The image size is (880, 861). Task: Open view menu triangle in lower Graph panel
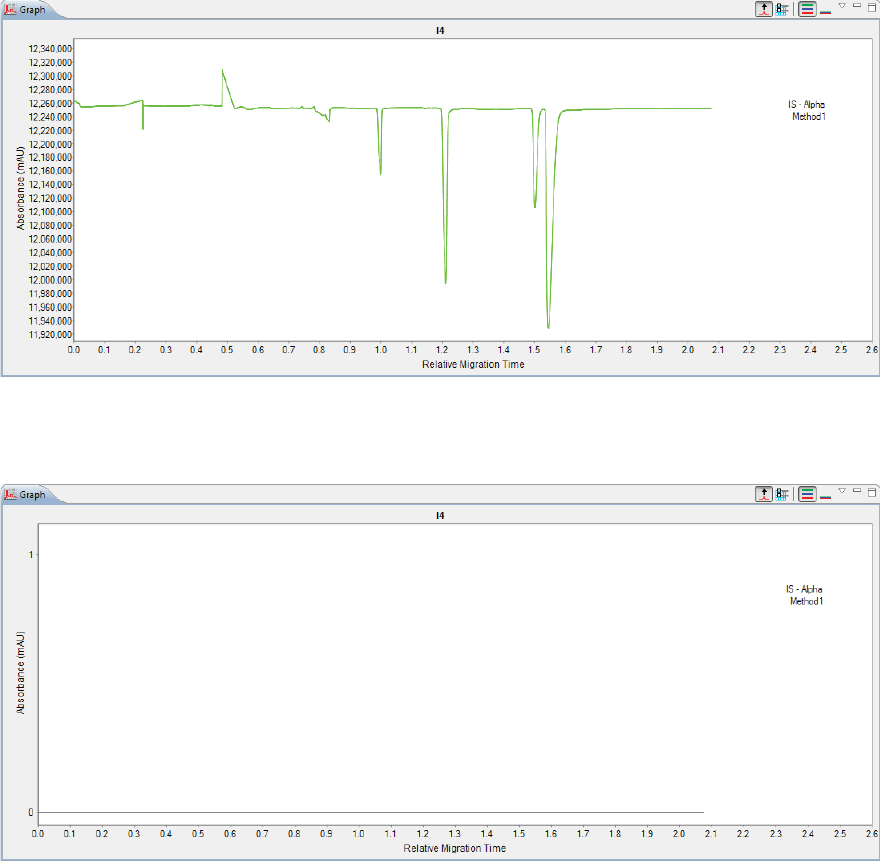coord(842,491)
